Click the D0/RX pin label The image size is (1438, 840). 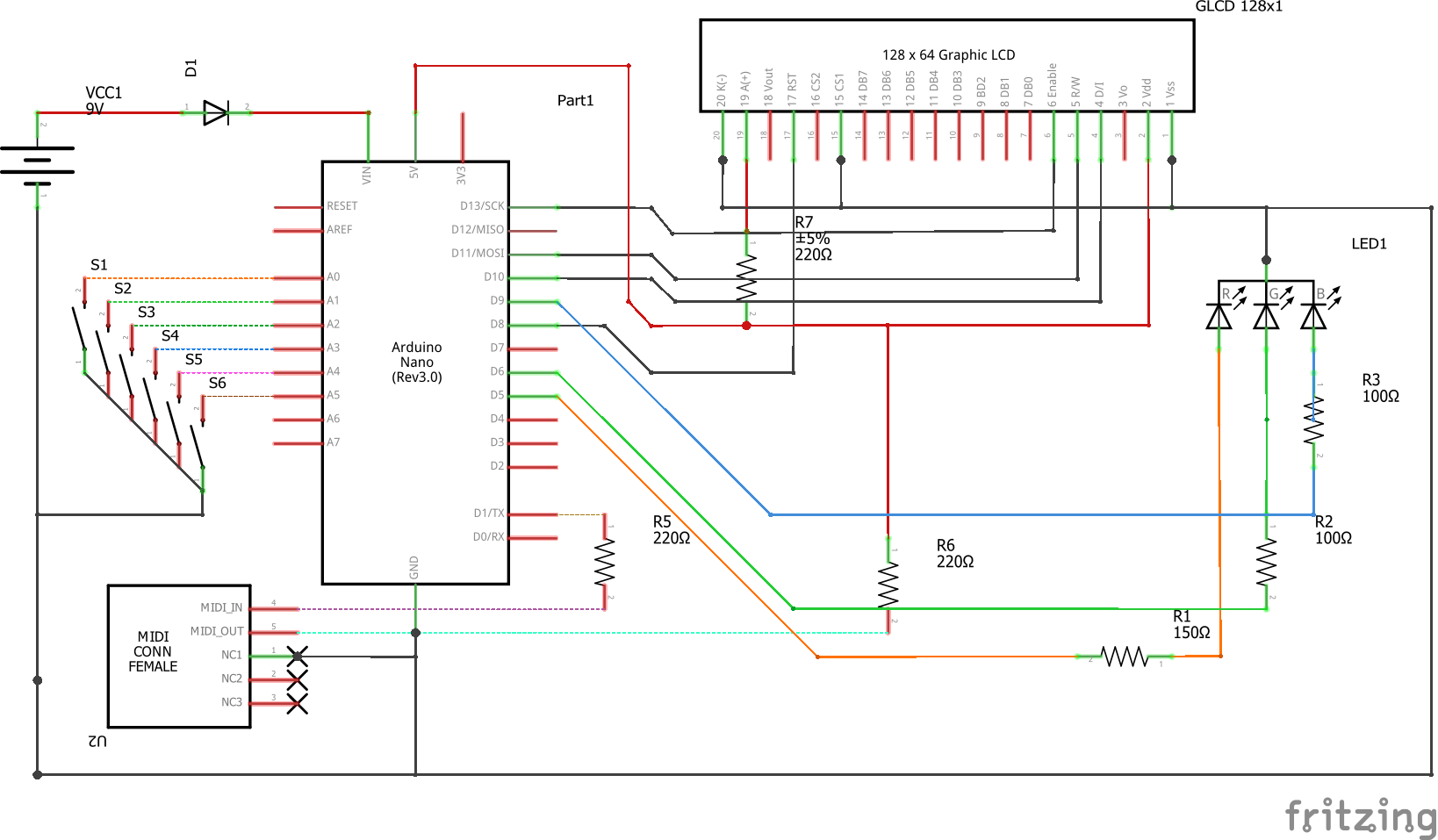coord(489,537)
